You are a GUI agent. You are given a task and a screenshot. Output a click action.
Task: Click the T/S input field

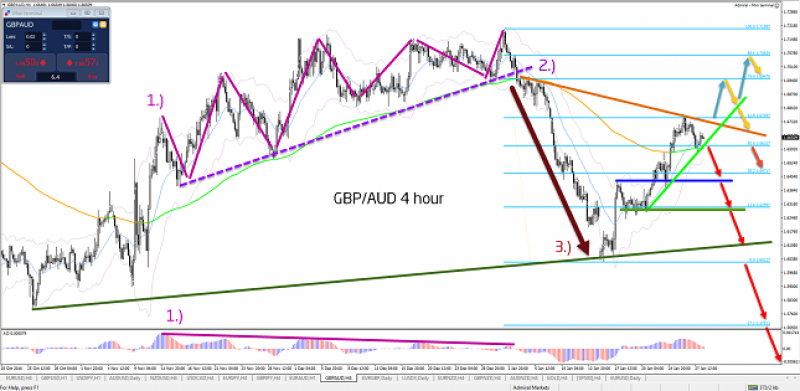pos(83,37)
